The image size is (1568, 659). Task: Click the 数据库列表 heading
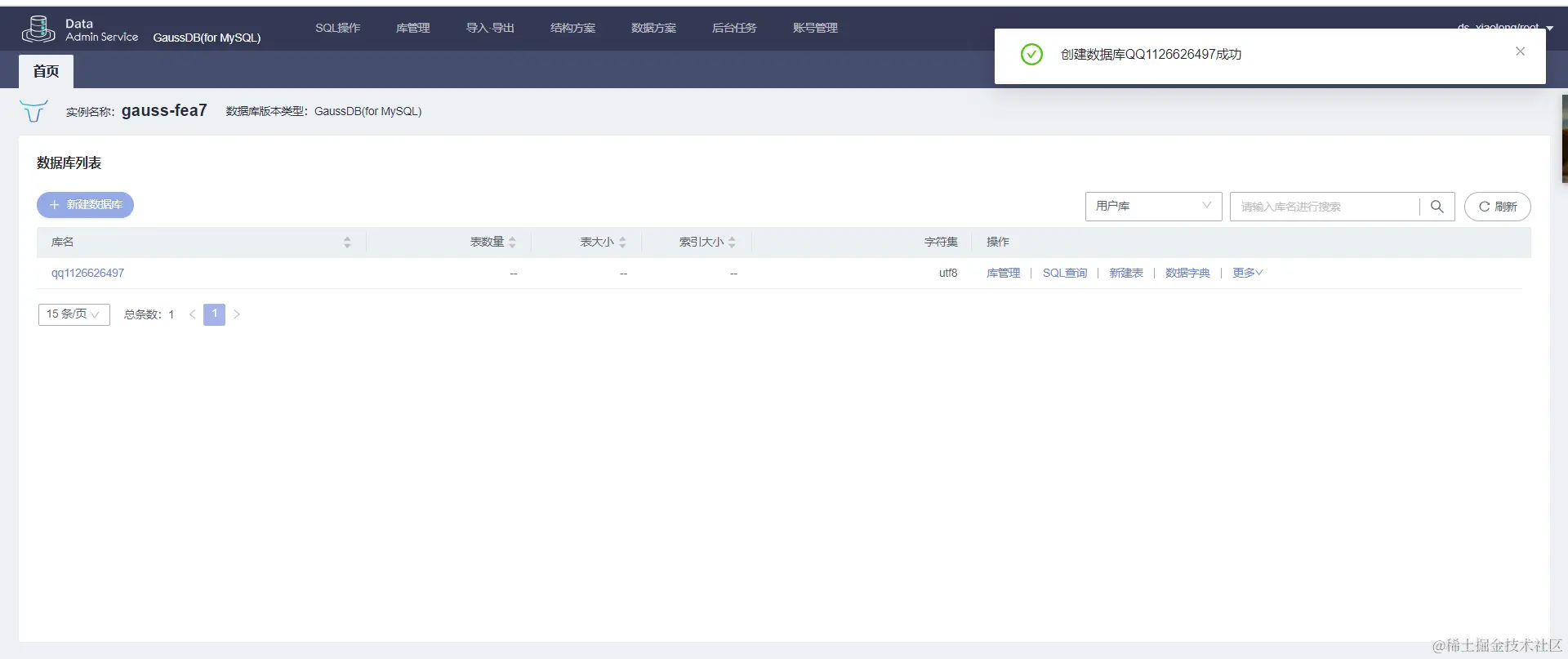(69, 163)
